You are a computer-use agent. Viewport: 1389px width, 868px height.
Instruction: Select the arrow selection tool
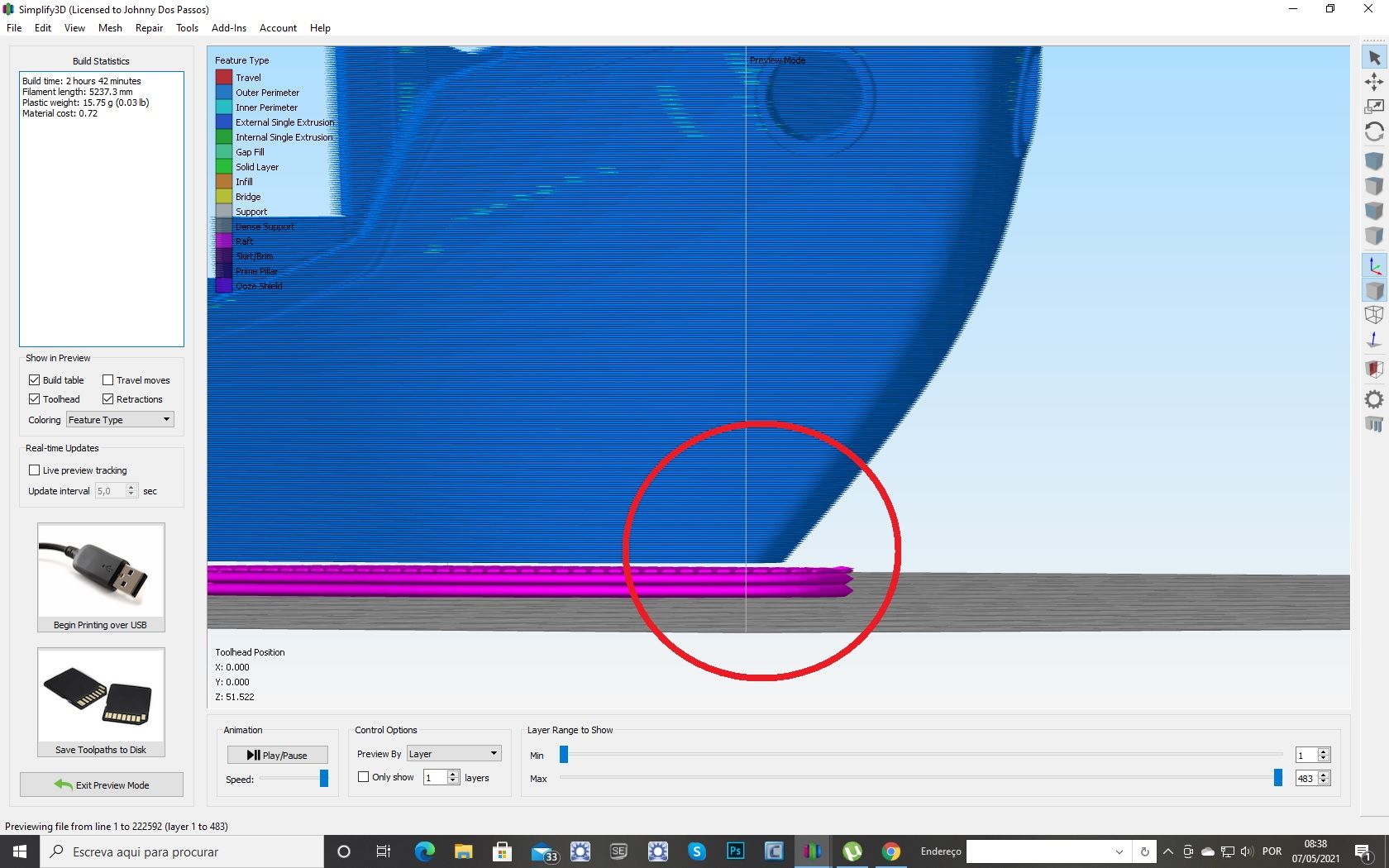coord(1374,58)
